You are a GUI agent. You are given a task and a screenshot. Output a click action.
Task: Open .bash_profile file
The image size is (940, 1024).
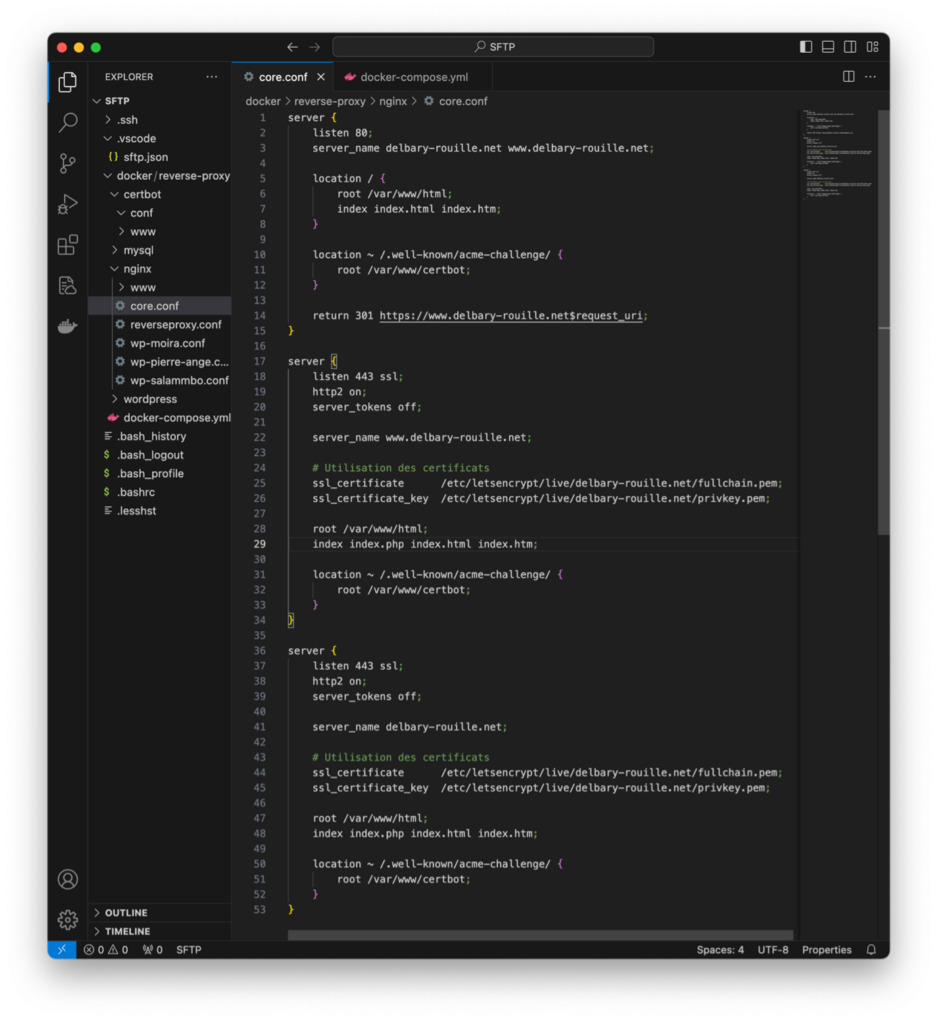160,473
